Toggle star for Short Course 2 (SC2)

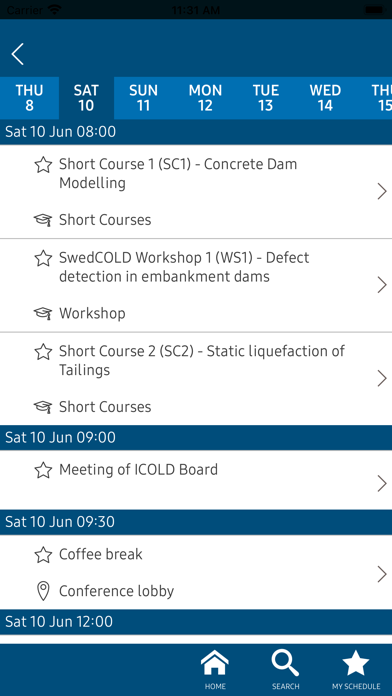point(43,352)
